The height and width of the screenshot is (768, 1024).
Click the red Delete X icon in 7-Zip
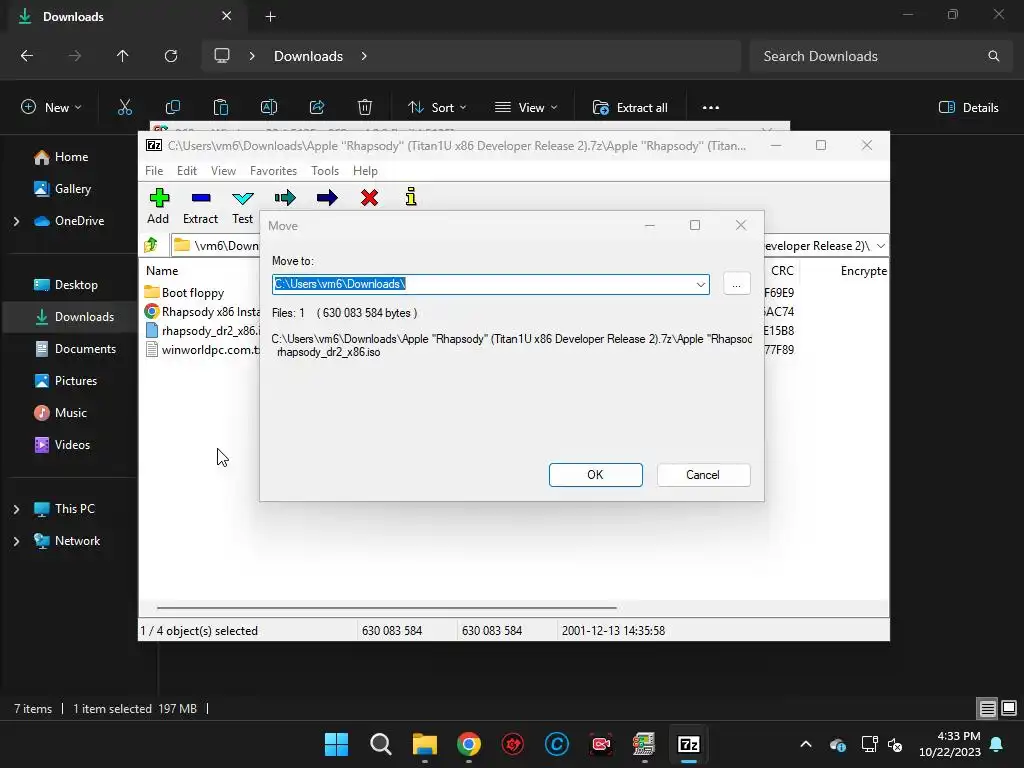coord(370,198)
